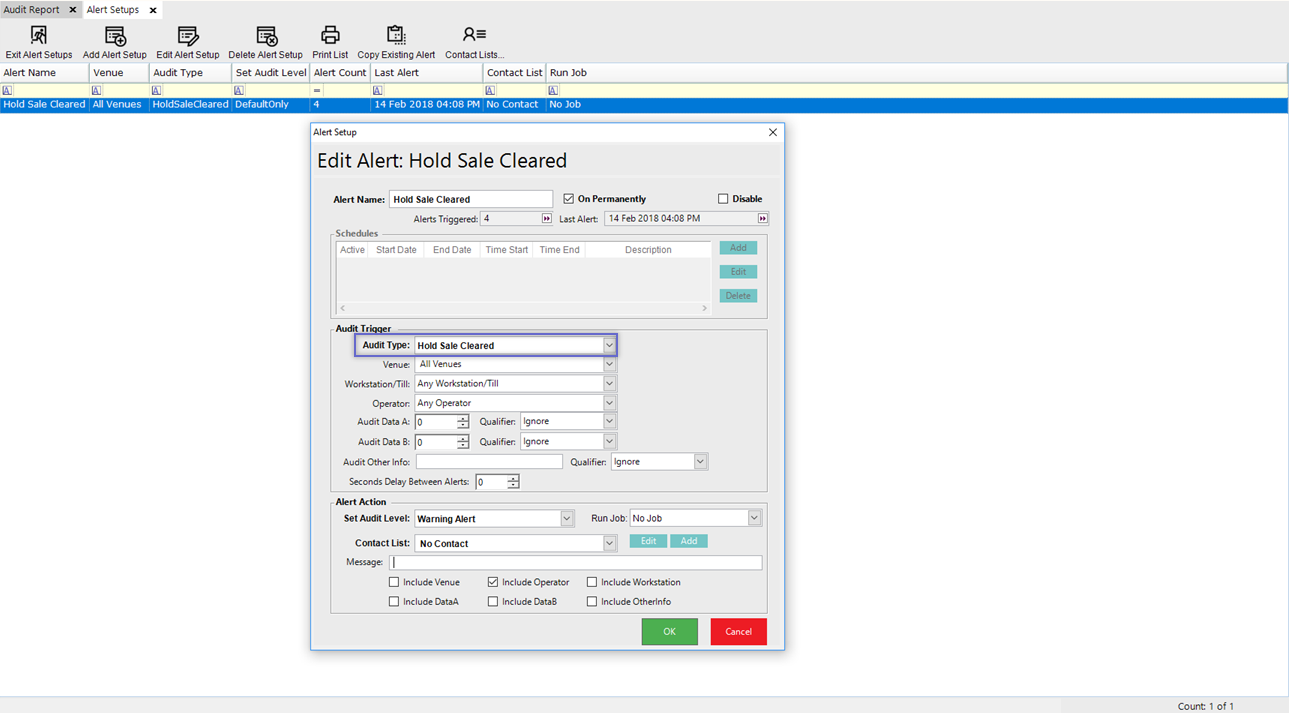Expand the Audit Type dropdown
The height and width of the screenshot is (713, 1289).
[x=608, y=346]
